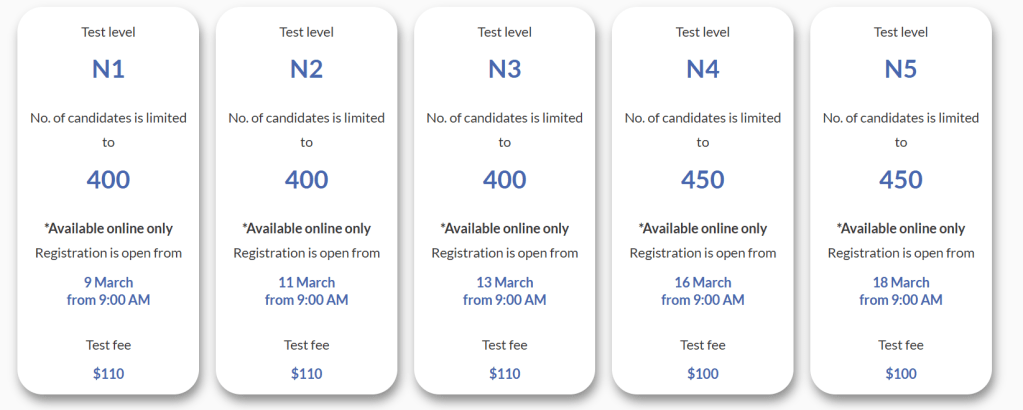
Task: Click the 450 candidate limit in N4 card
Action: (x=702, y=180)
